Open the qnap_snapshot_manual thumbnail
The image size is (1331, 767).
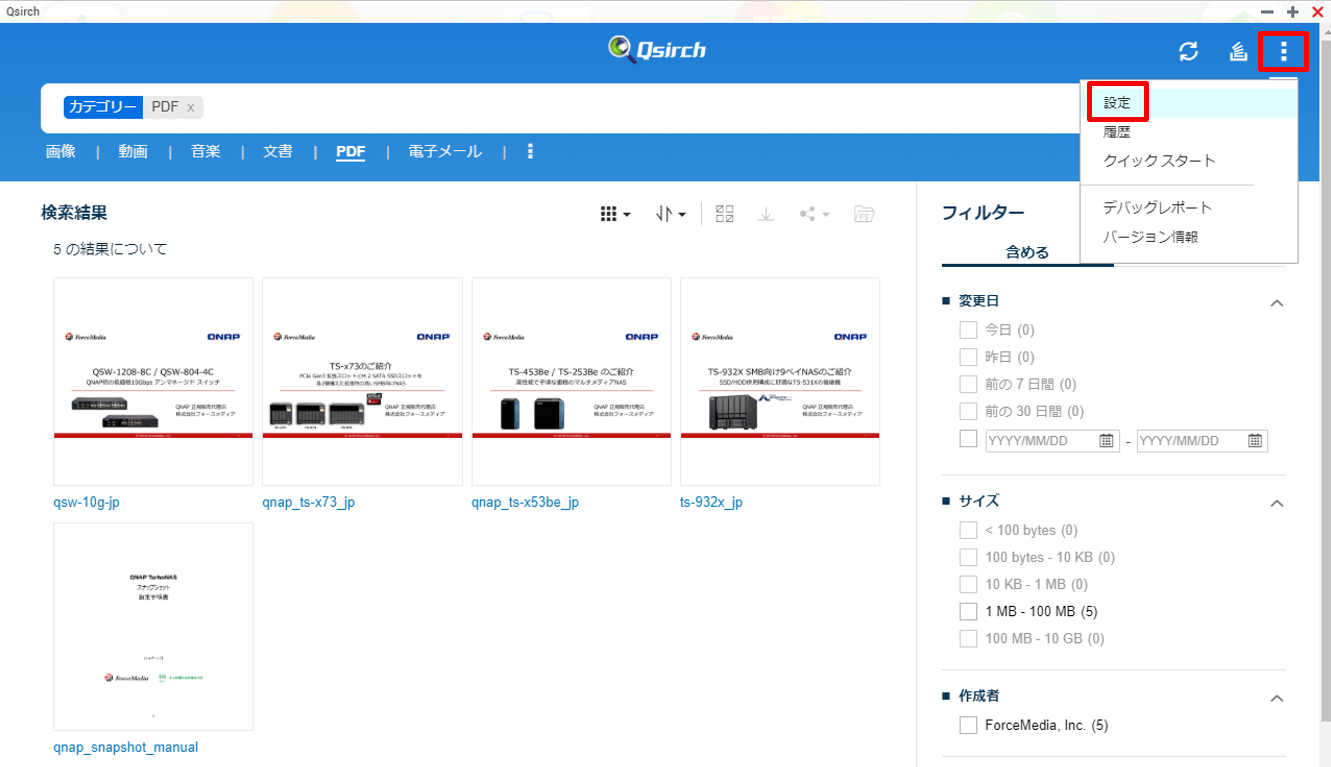coord(153,626)
